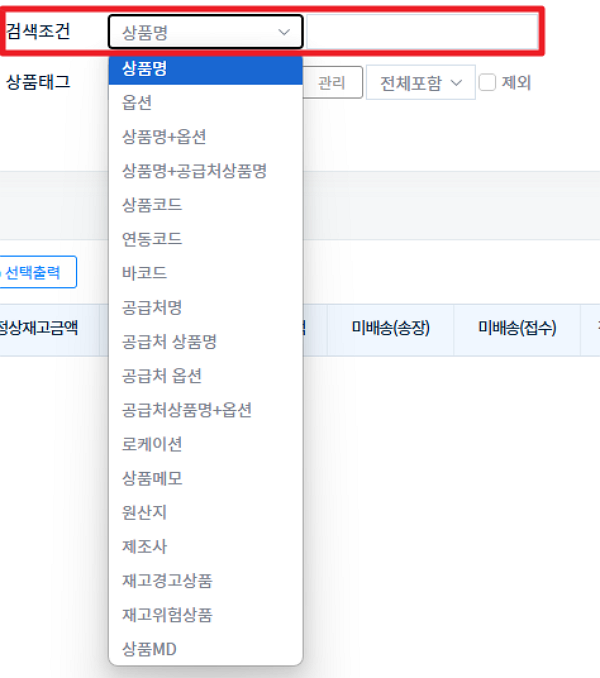Viewport: 600px width, 678px height.
Task: Toggle the 제외 checkbox
Action: pyautogui.click(x=488, y=83)
